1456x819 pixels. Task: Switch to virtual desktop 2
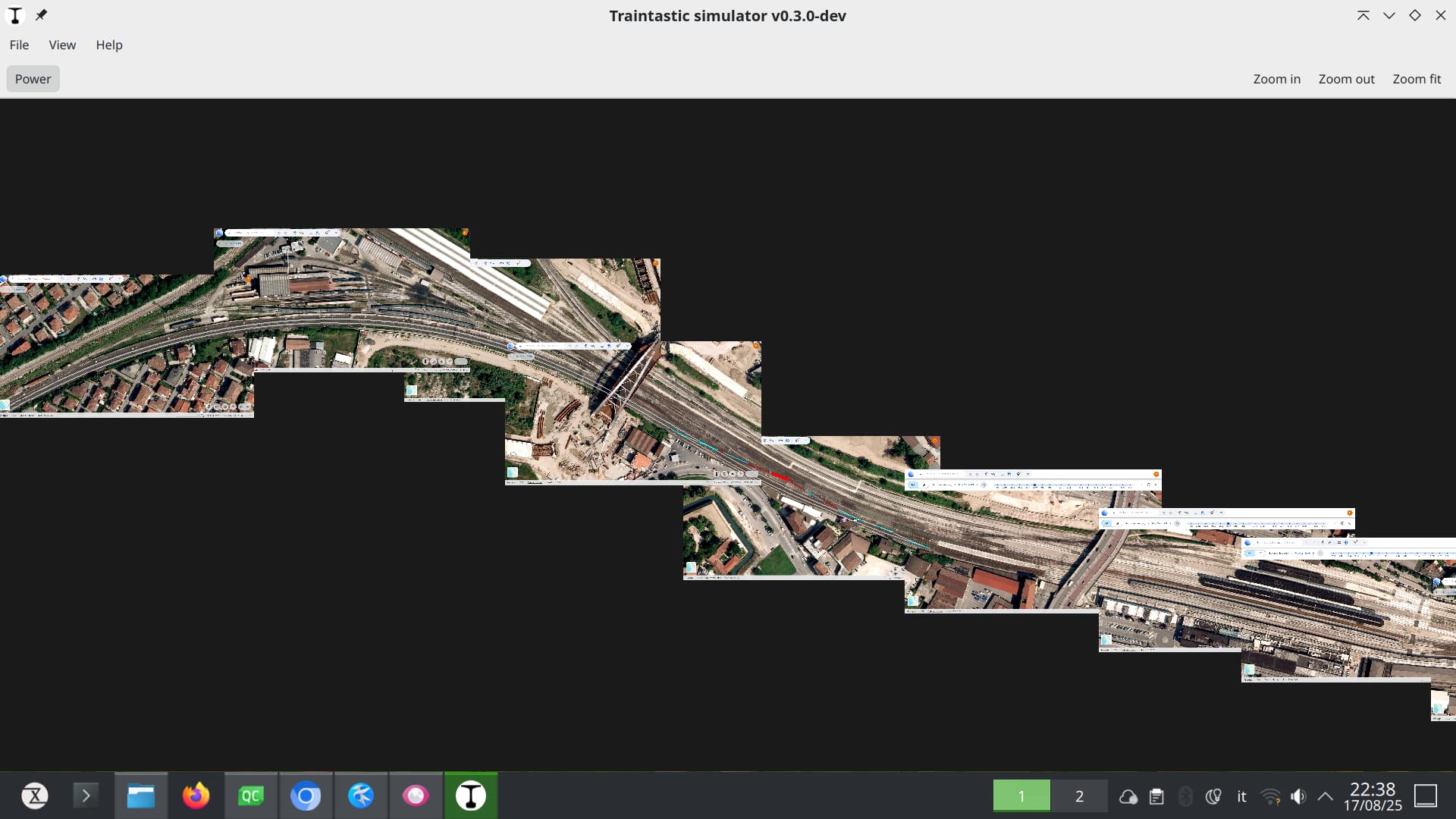pyautogui.click(x=1079, y=795)
